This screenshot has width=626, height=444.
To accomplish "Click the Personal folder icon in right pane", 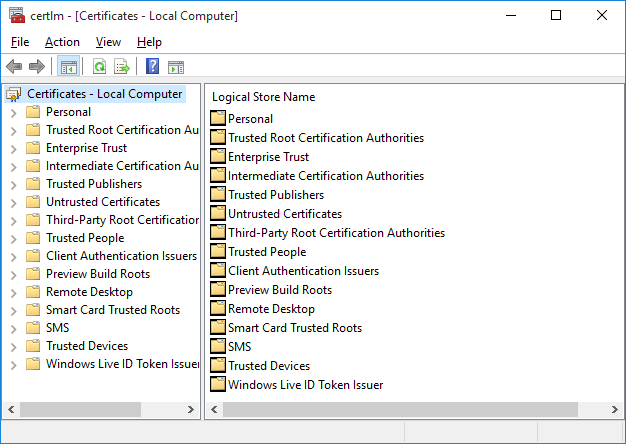I will pyautogui.click(x=218, y=119).
